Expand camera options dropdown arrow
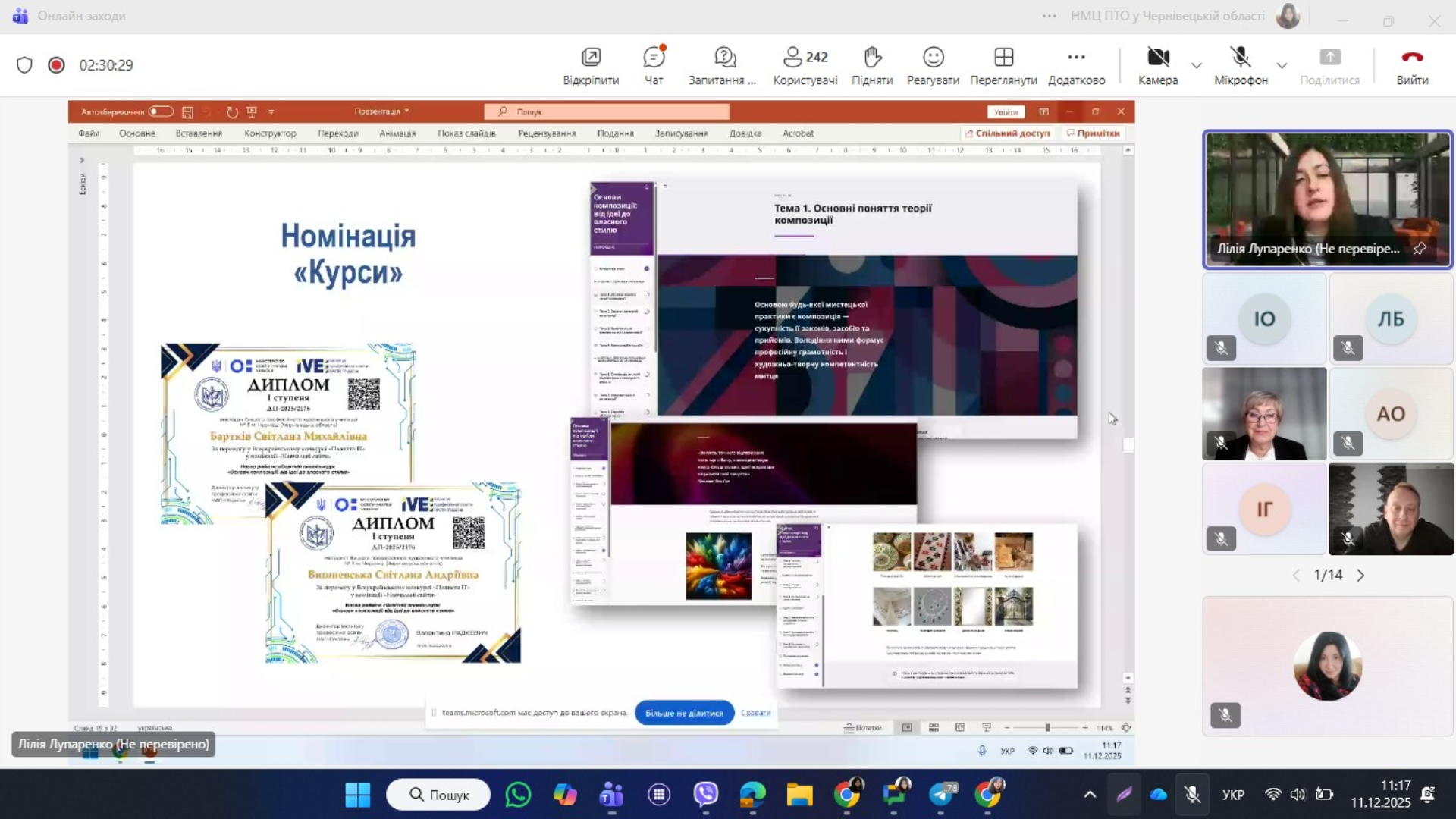Screen dimensions: 1456x819 click(1197, 65)
